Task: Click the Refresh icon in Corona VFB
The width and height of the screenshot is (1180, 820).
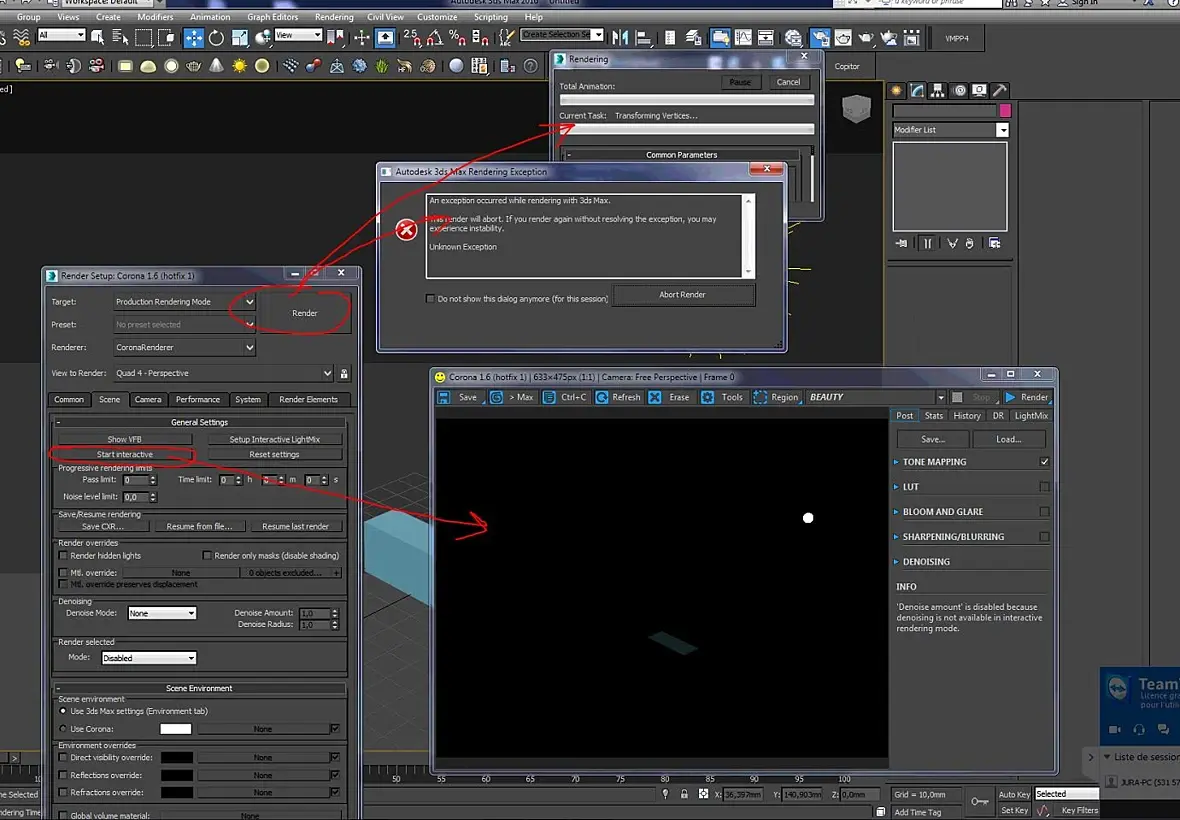Action: pos(603,397)
